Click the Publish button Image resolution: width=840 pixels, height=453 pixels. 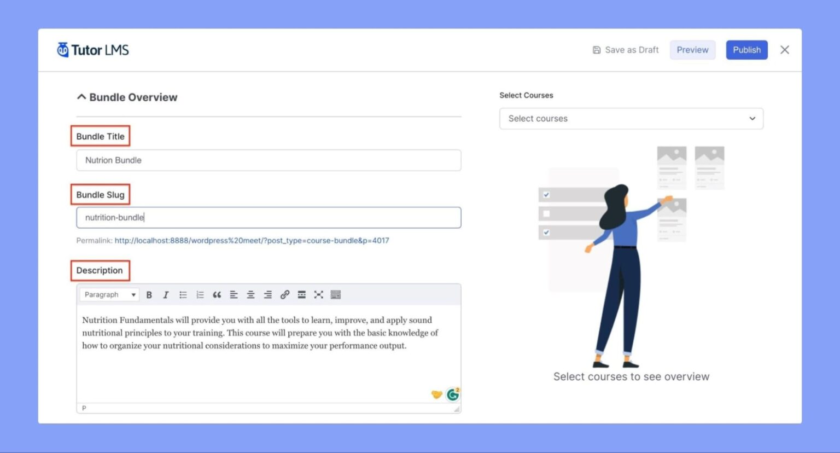[746, 50]
